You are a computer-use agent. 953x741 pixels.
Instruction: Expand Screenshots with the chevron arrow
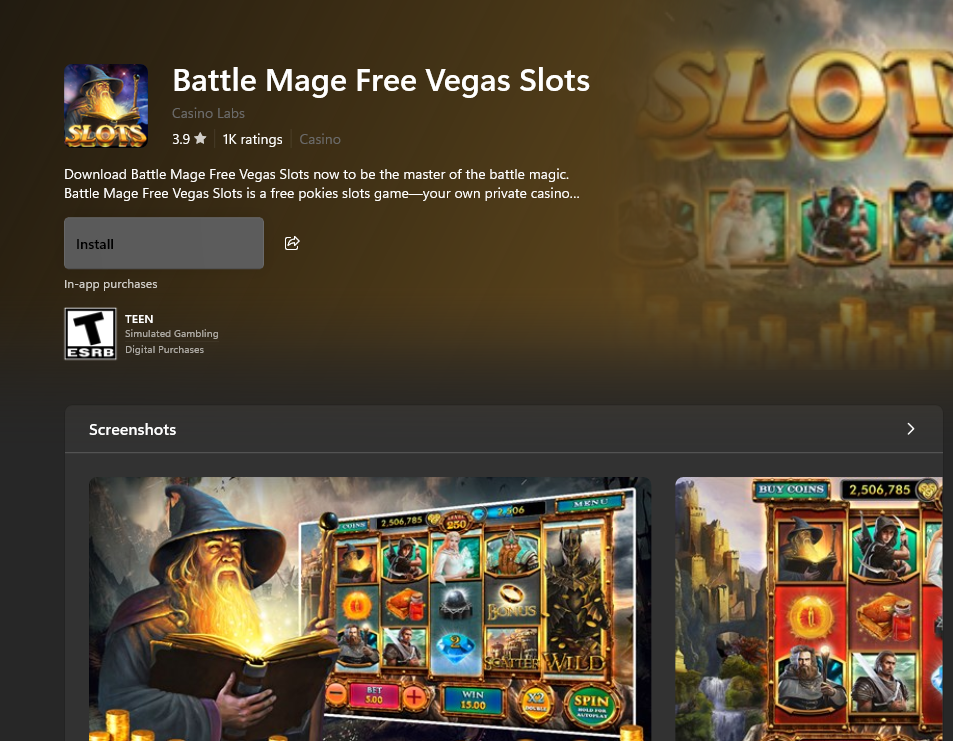(910, 429)
